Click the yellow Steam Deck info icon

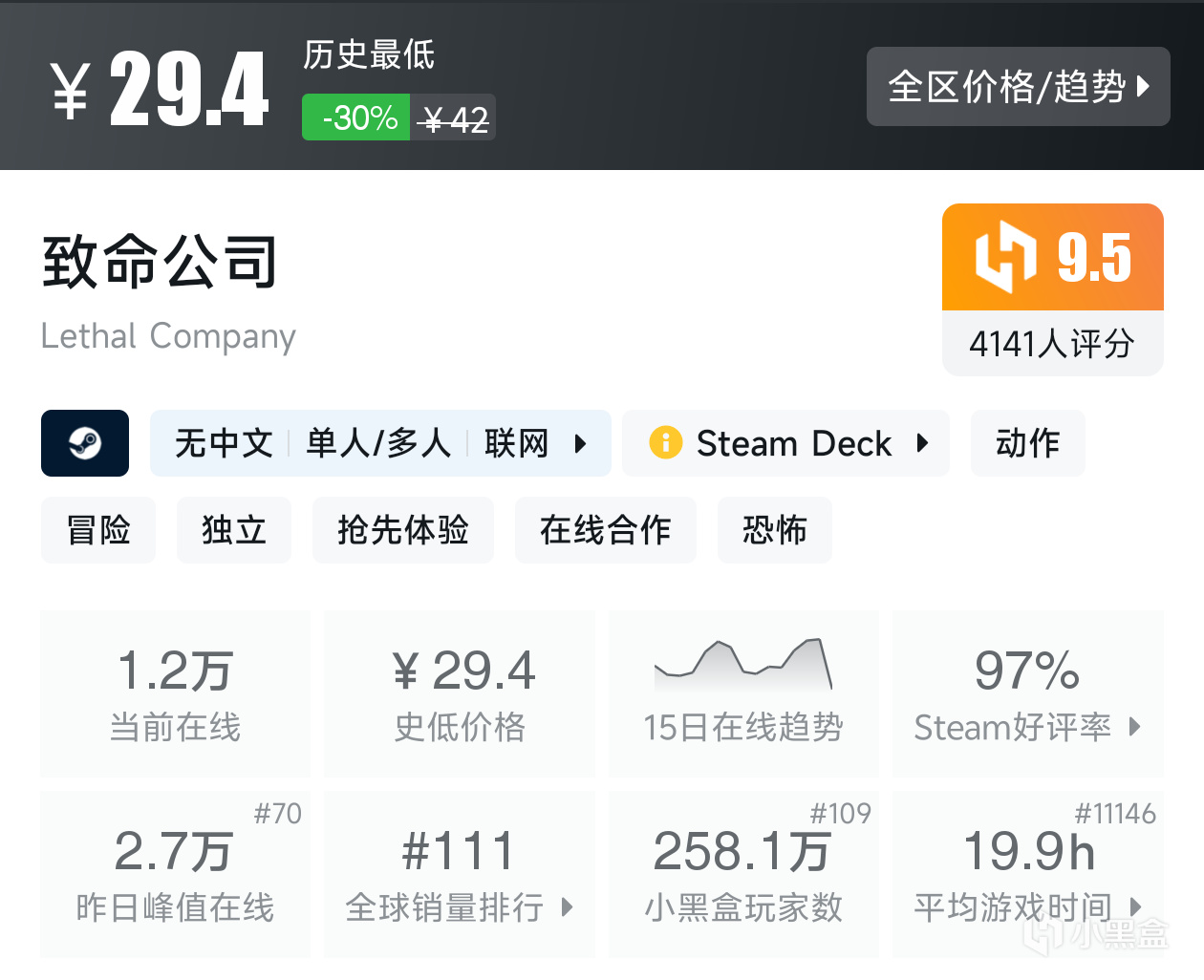click(665, 443)
